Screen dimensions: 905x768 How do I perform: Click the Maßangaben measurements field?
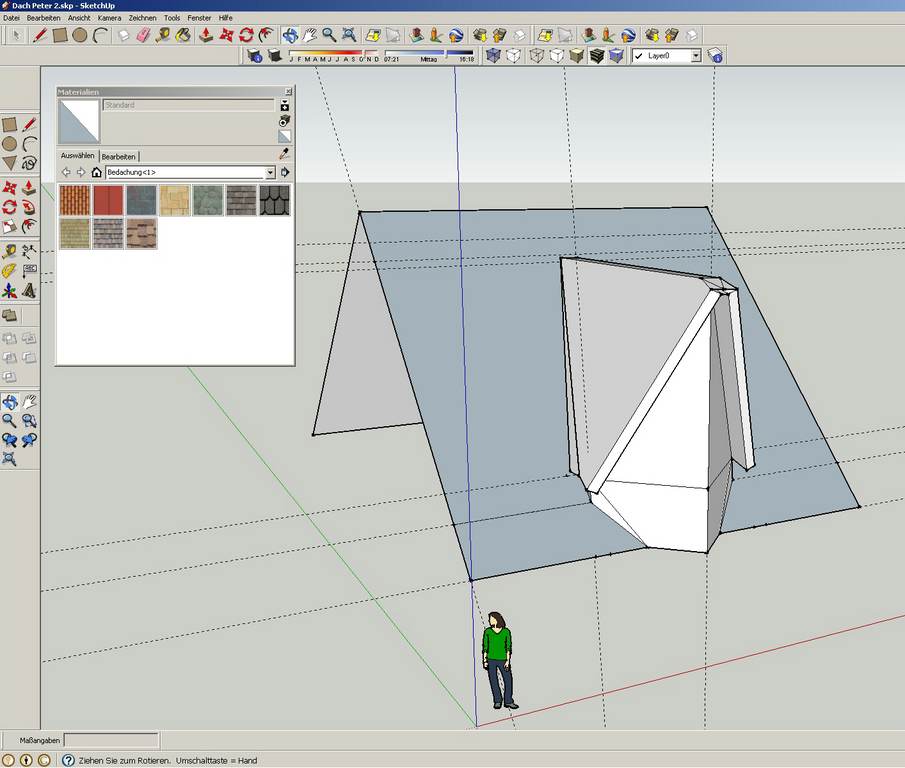click(x=111, y=740)
